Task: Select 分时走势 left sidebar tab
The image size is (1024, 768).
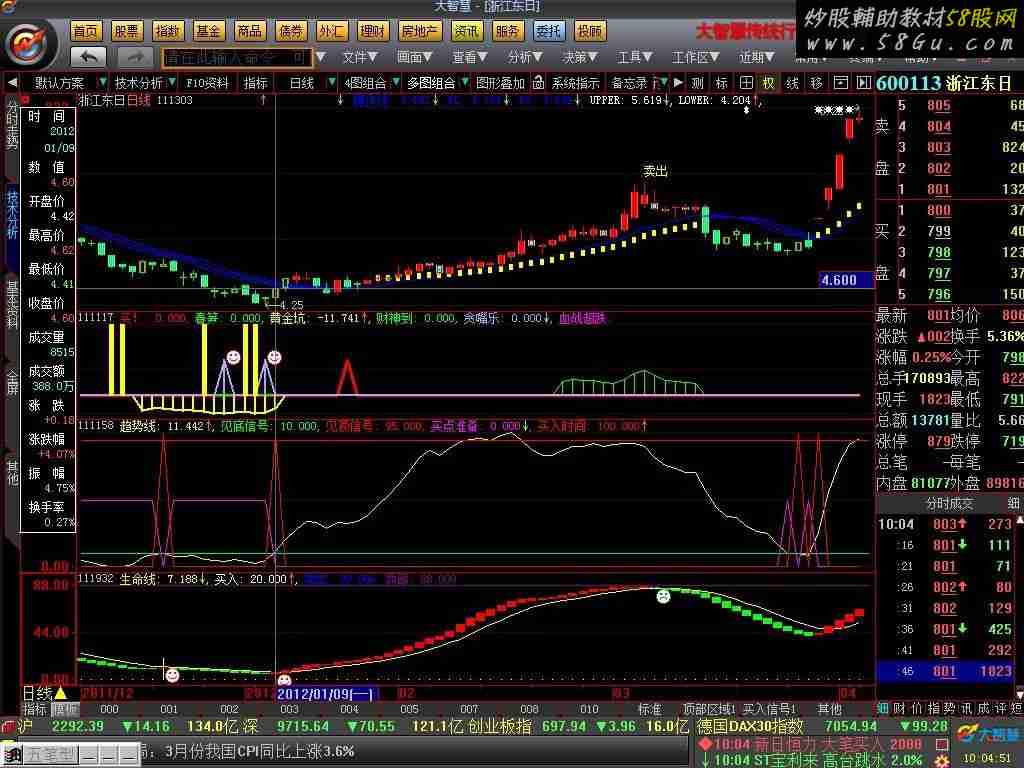Action: click(x=12, y=124)
